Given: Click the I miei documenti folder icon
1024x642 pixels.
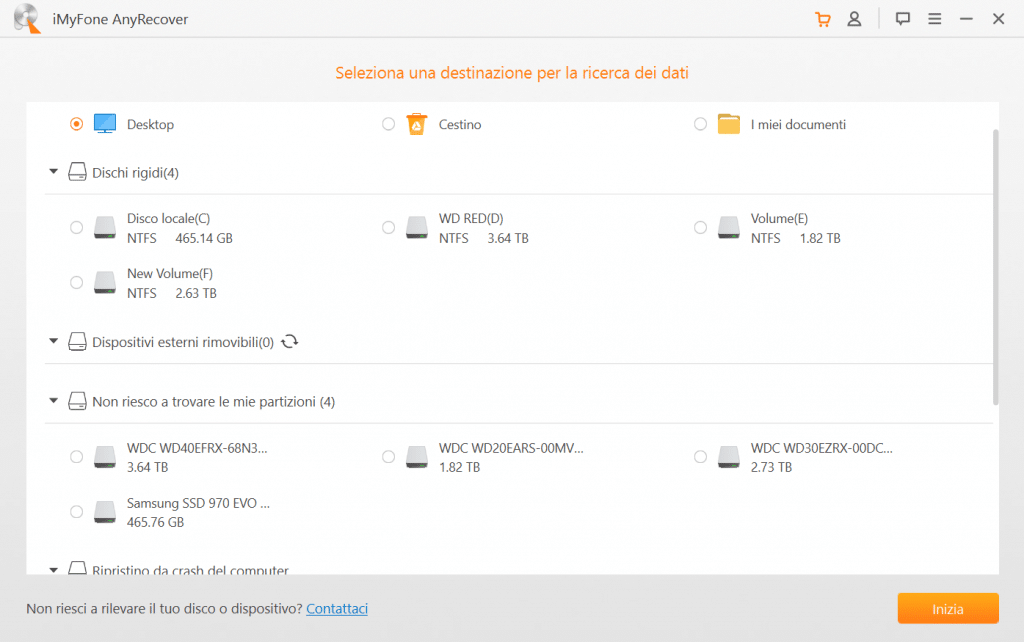Looking at the screenshot, I should click(729, 123).
